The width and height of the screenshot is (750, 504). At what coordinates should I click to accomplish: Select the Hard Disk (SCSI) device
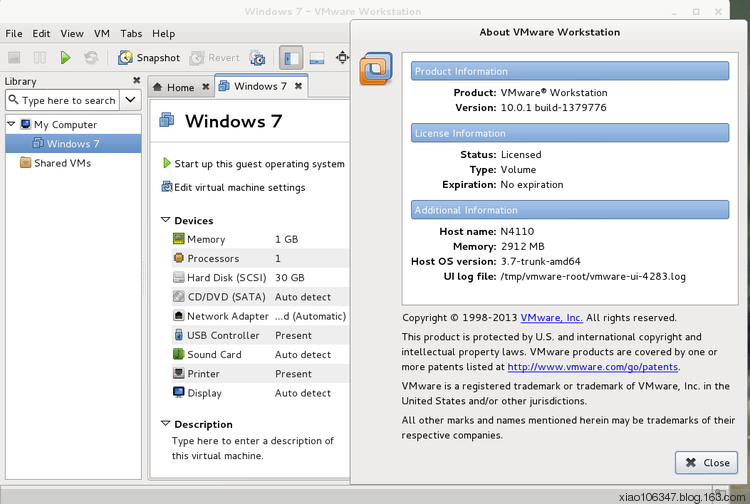click(223, 278)
